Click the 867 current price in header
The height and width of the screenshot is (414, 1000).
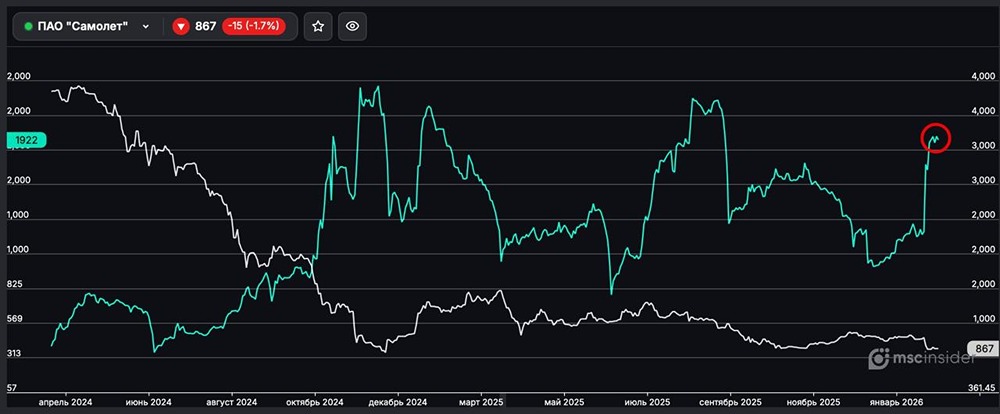coord(205,27)
